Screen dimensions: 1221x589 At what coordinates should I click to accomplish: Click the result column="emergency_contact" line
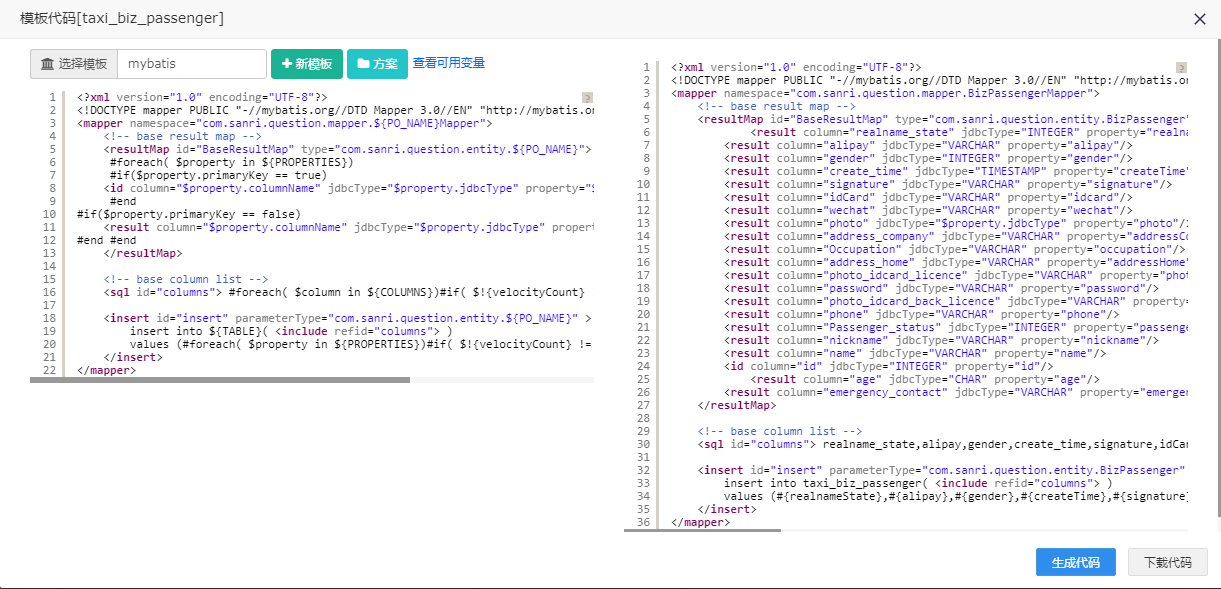tap(956, 392)
